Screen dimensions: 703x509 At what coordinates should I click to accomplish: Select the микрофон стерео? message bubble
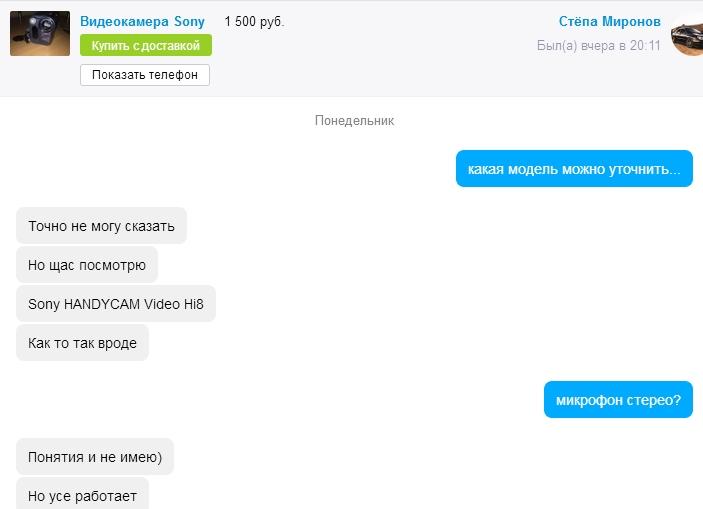pyautogui.click(x=618, y=400)
